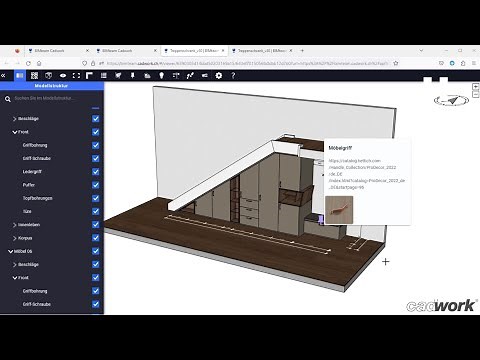480x360 pixels.
Task: Click the blue extension icon in the browser toolbar
Action: pyautogui.click(x=452, y=63)
